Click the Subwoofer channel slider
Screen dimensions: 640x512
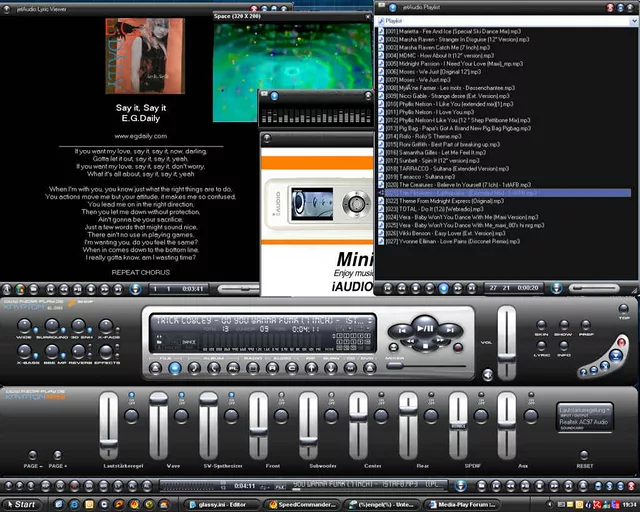click(x=308, y=411)
